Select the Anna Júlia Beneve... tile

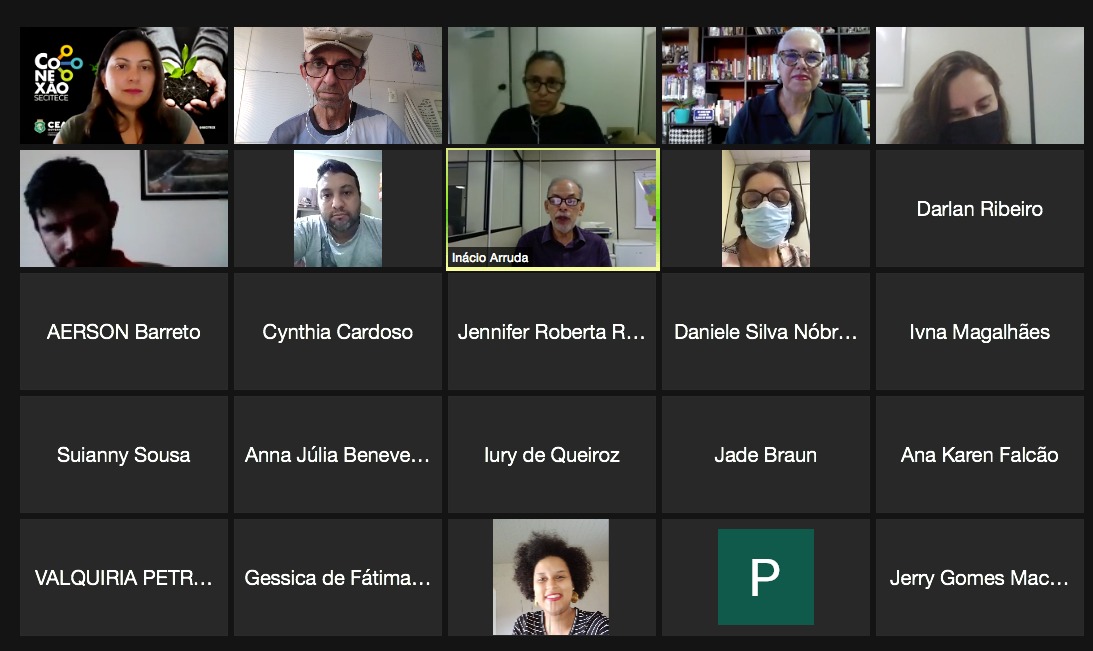pos(338,454)
